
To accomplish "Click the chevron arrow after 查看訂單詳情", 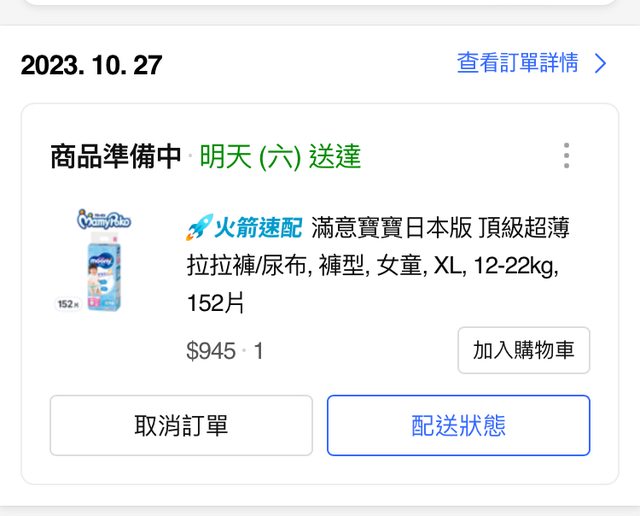I will (600, 64).
